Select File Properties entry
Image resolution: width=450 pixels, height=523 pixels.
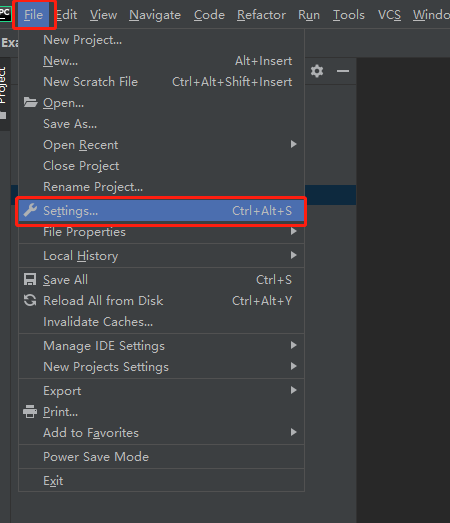pyautogui.click(x=161, y=232)
